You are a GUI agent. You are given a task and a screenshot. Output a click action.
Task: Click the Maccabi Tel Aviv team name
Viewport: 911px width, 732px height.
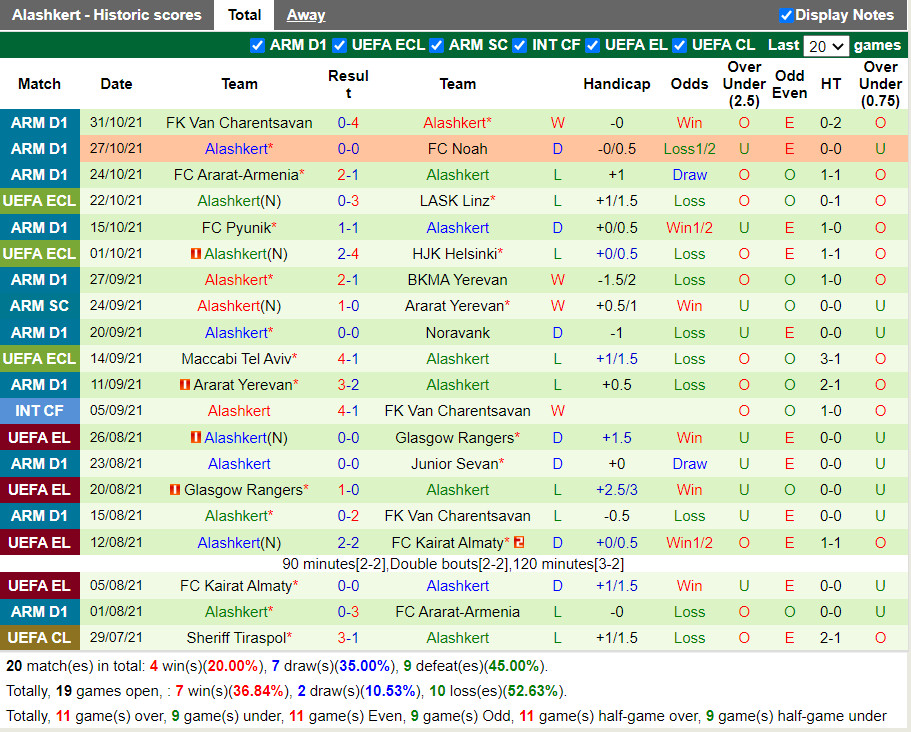[238, 359]
